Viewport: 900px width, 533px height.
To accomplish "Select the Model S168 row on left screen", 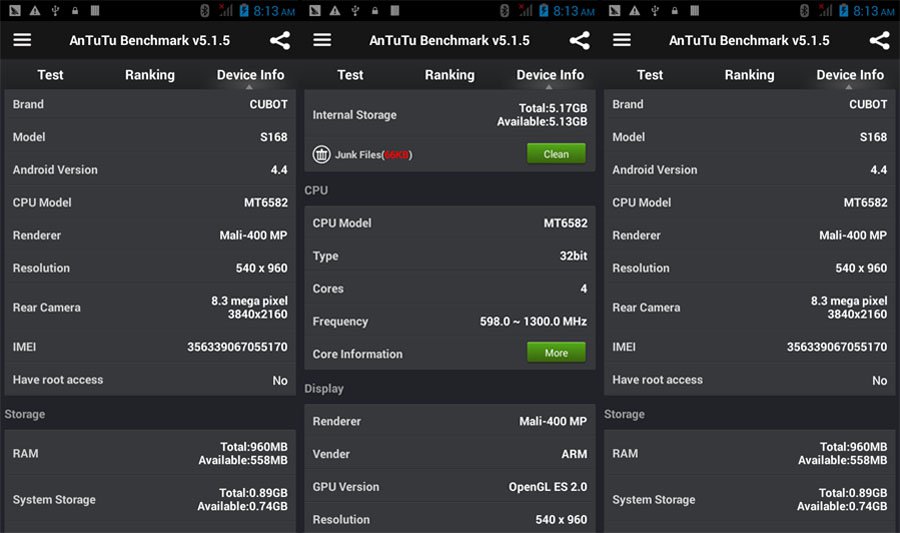I will point(150,137).
